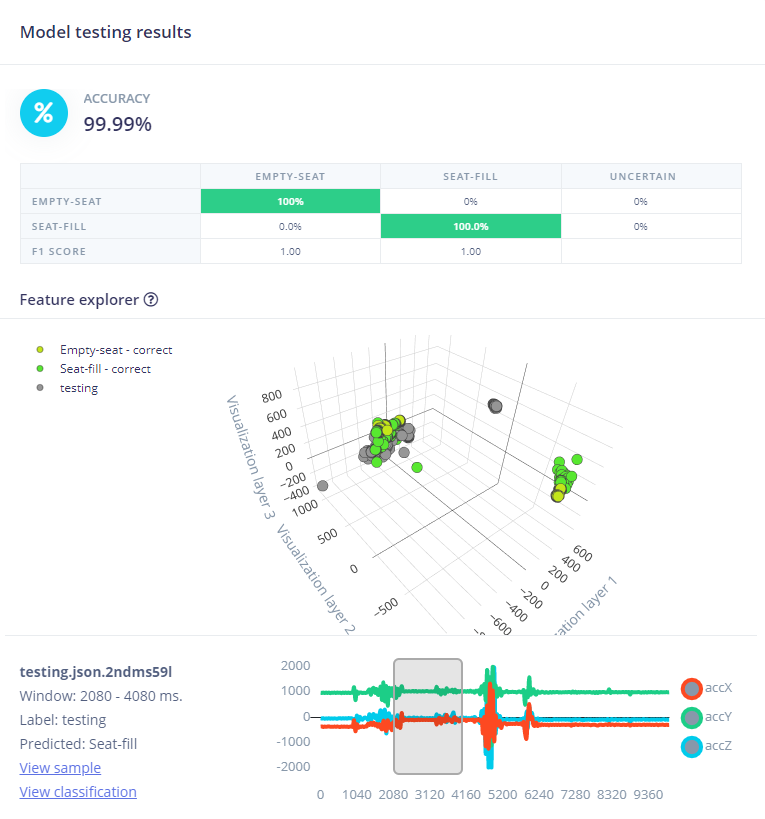Select the SEAT-FILL column header

[470, 176]
